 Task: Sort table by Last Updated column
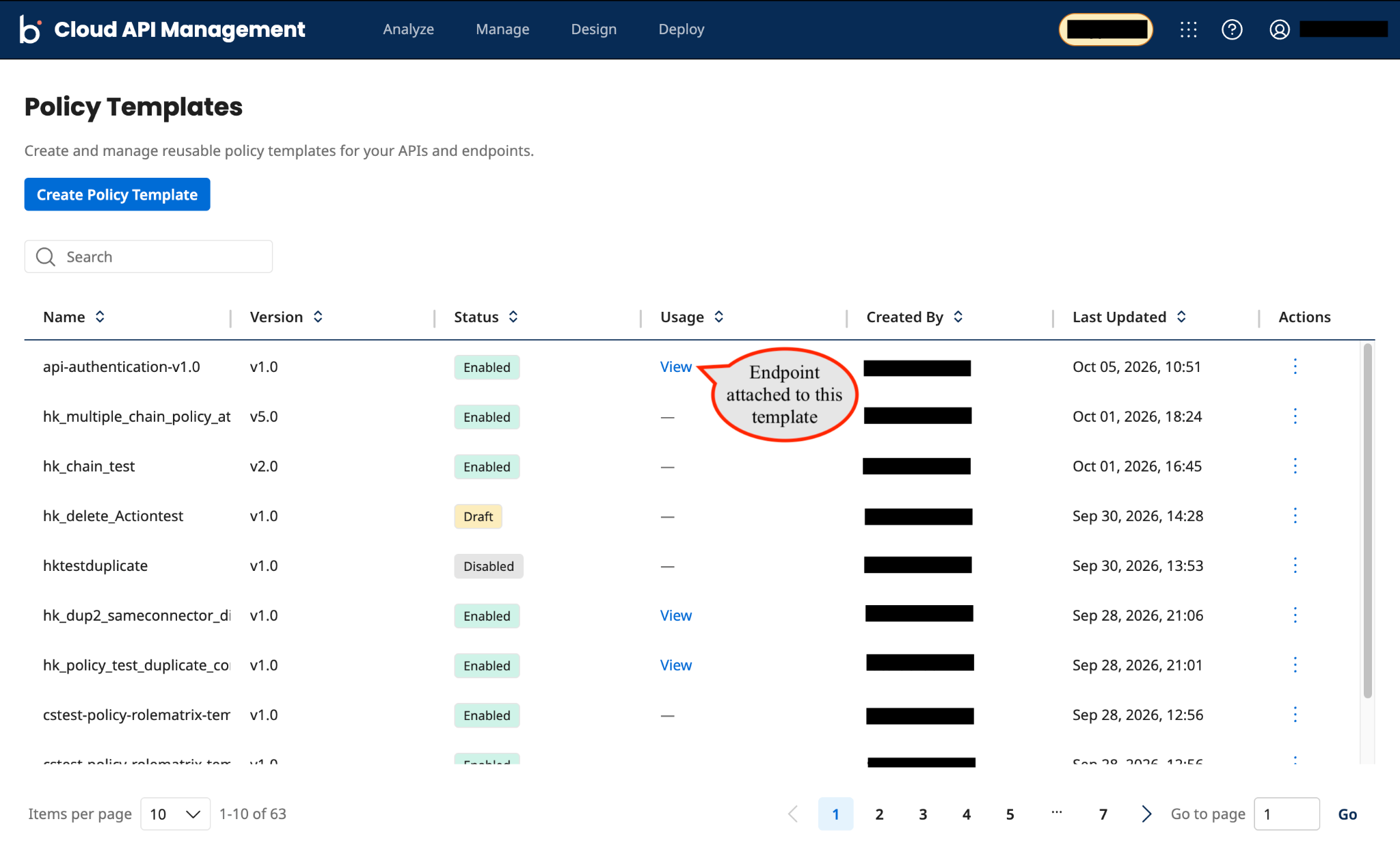pyautogui.click(x=1181, y=317)
